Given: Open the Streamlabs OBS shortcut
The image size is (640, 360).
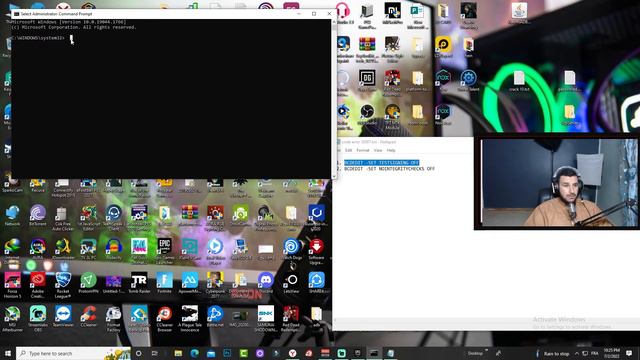Looking at the screenshot, I should [x=38, y=318].
